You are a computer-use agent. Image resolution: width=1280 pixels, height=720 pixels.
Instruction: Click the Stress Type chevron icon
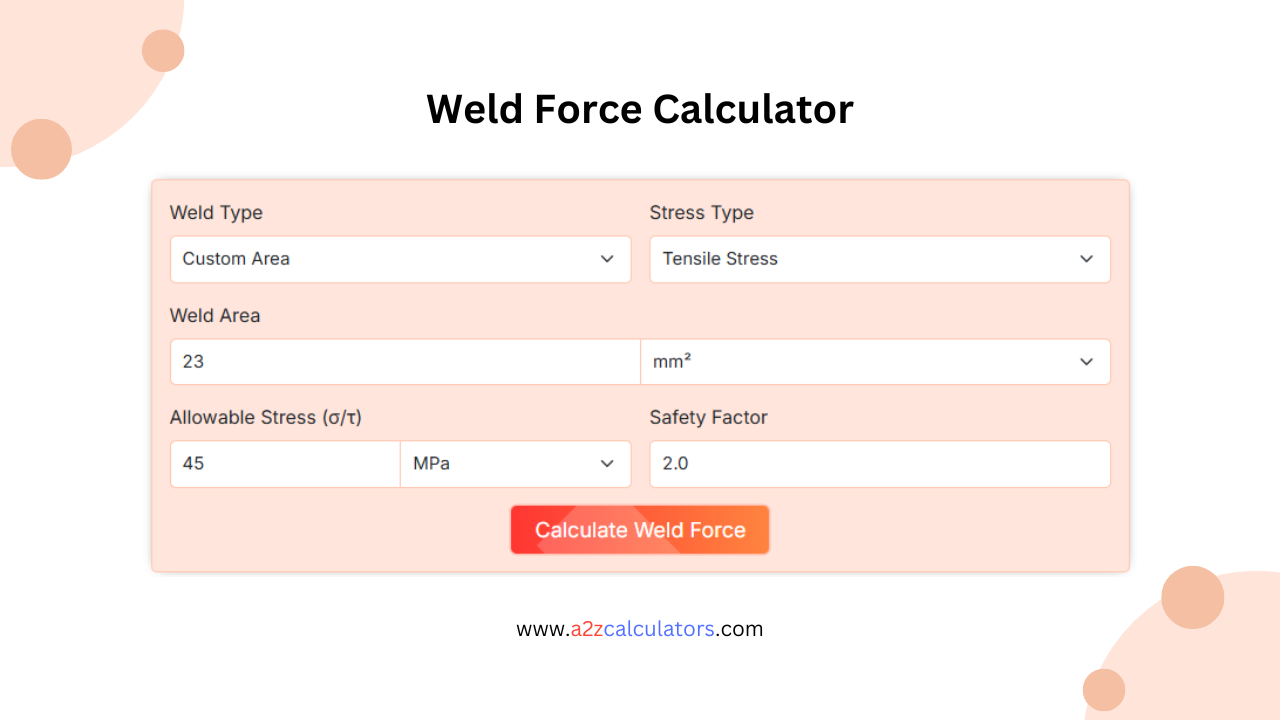coord(1087,259)
